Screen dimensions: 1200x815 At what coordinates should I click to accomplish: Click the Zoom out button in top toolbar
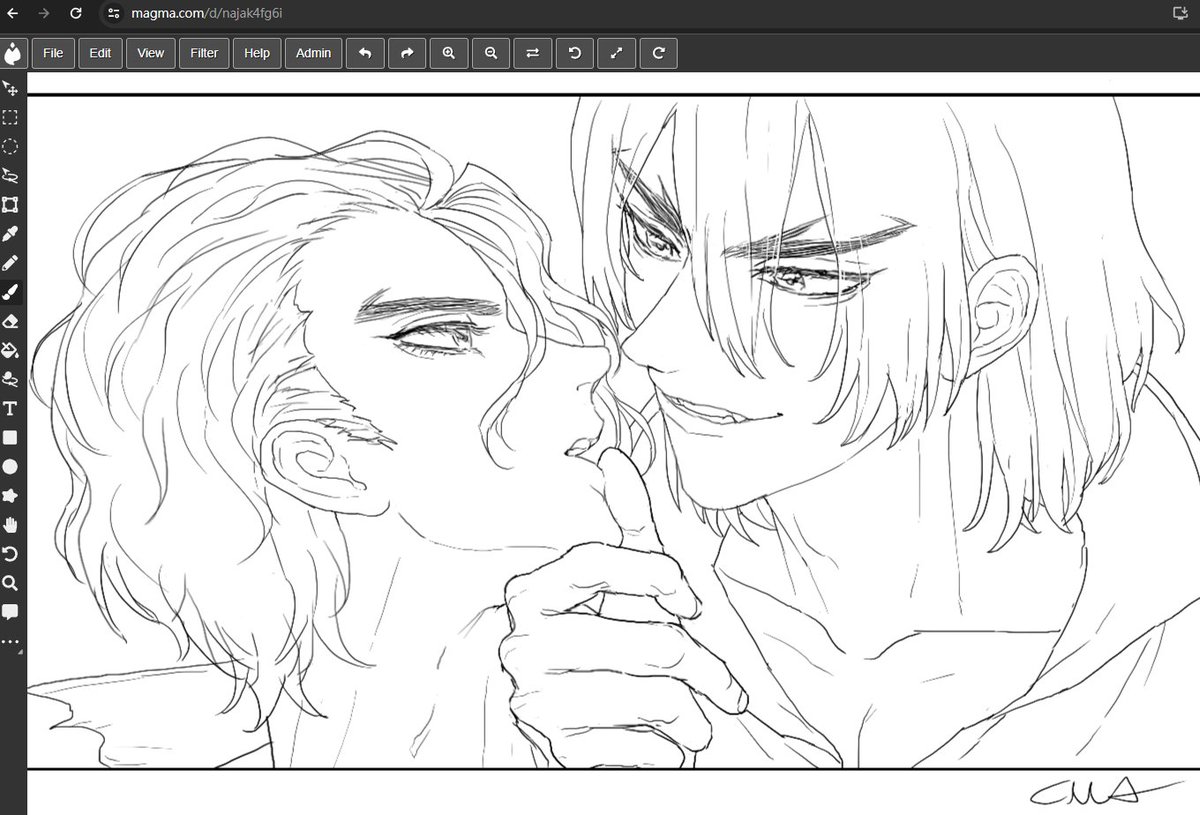point(491,53)
